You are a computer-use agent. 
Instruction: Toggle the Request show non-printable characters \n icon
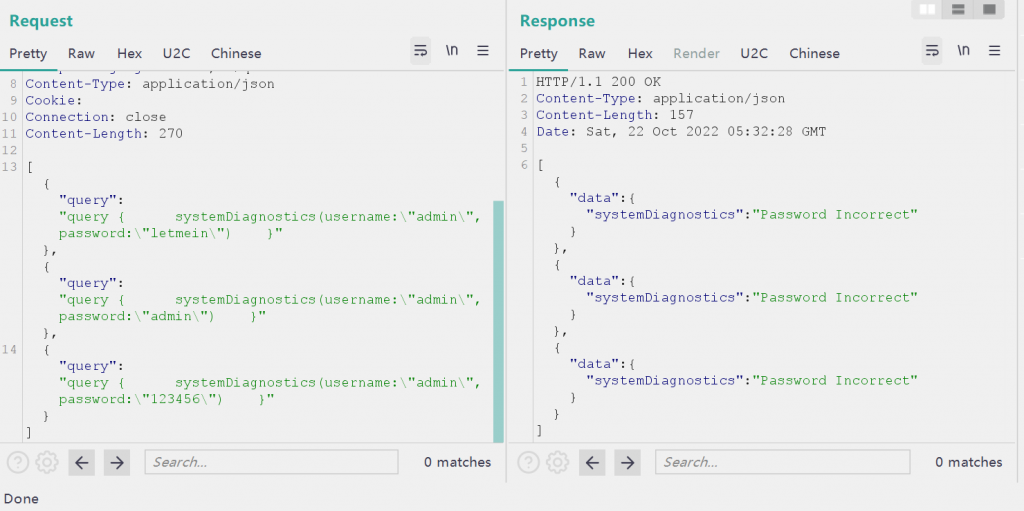pos(453,51)
